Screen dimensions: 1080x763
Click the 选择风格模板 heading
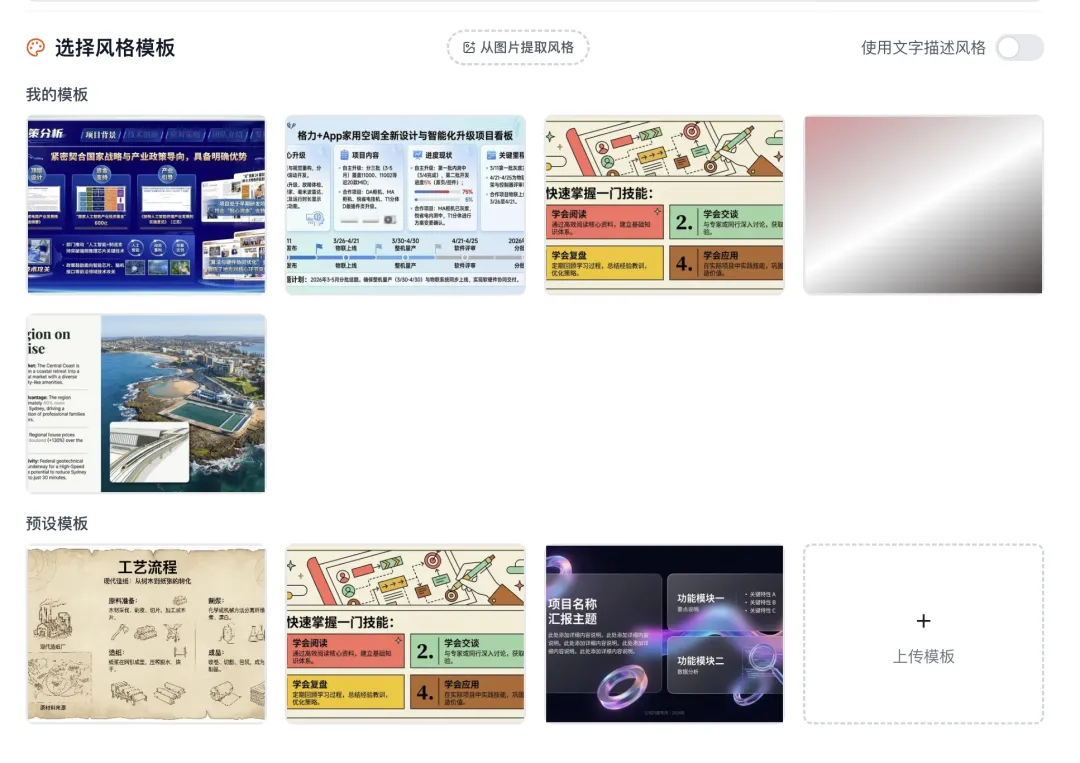point(115,48)
